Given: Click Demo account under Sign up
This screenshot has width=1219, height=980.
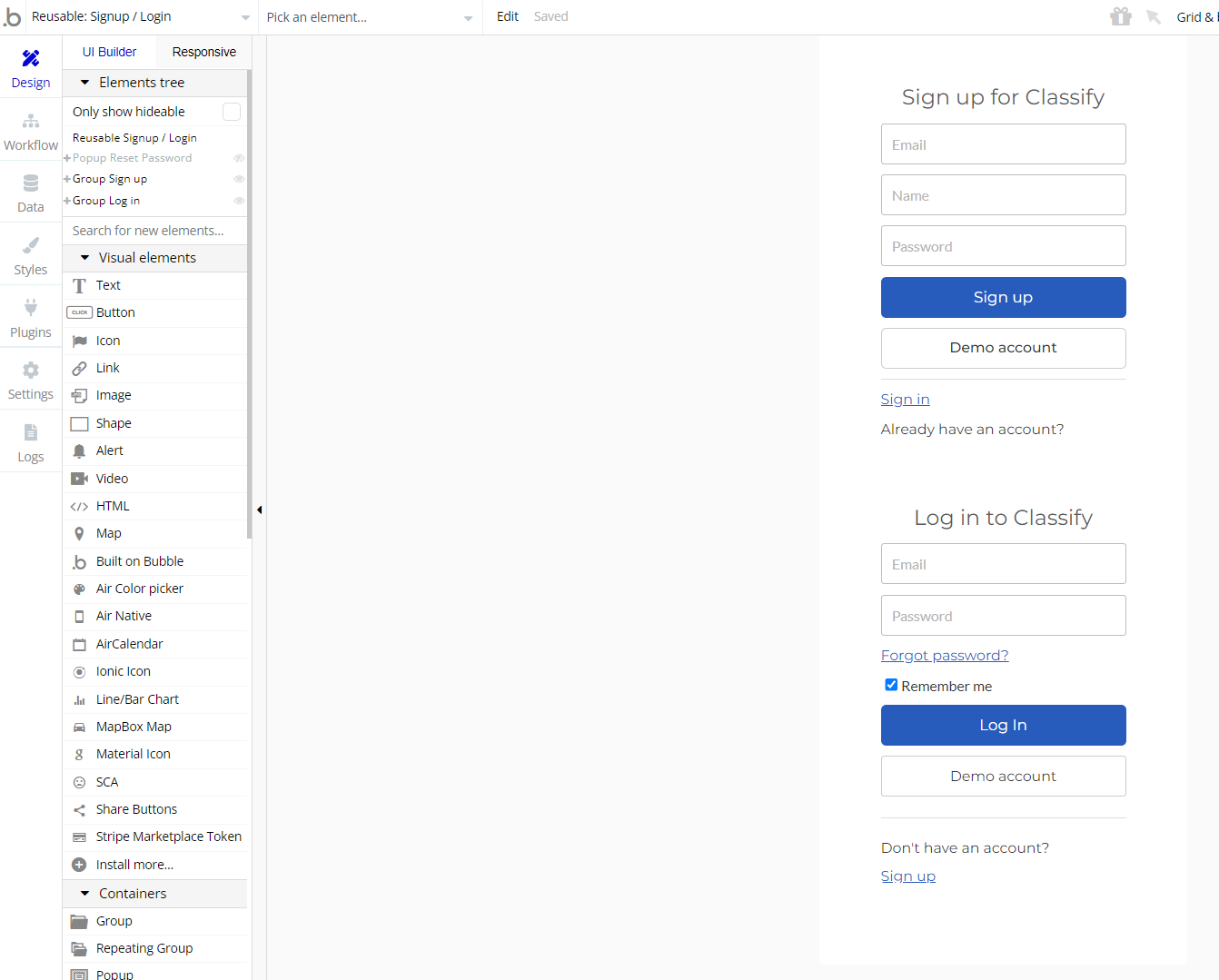Looking at the screenshot, I should pos(1003,348).
